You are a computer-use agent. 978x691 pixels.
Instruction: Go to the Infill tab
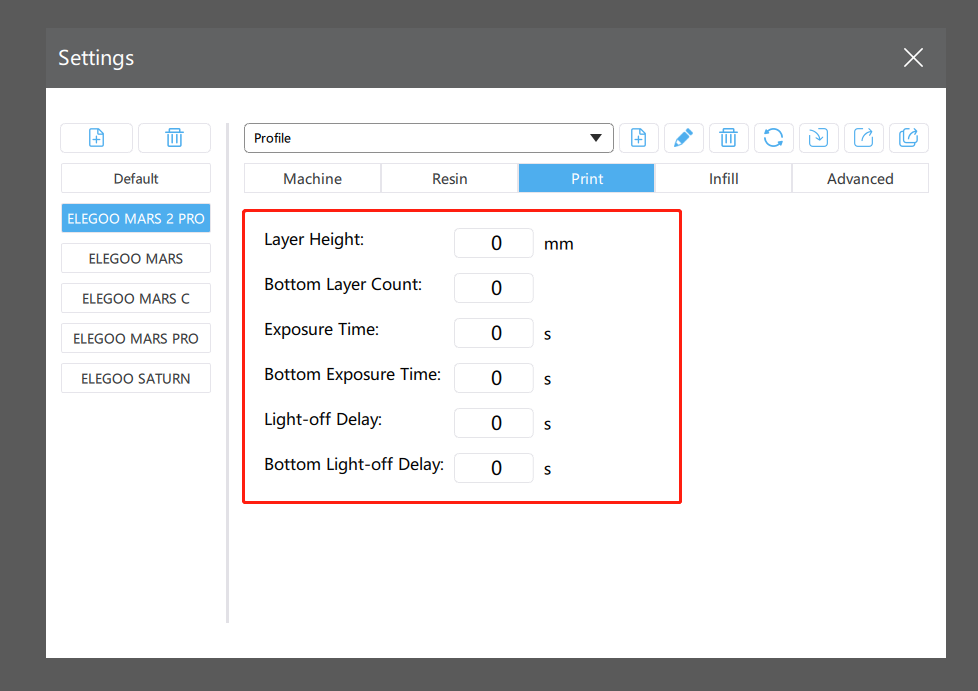[x=723, y=179]
